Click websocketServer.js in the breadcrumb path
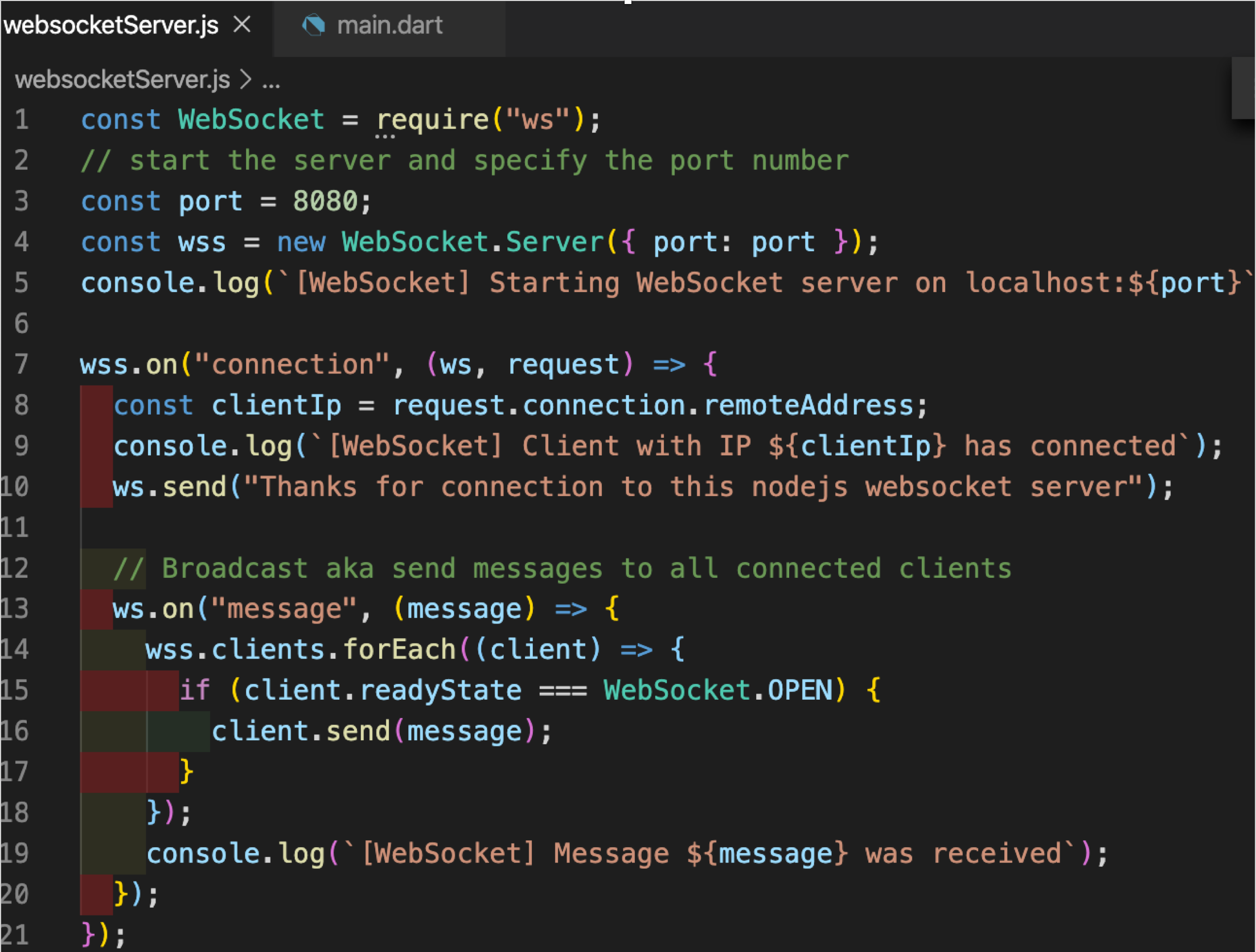1256x952 pixels. [x=122, y=80]
